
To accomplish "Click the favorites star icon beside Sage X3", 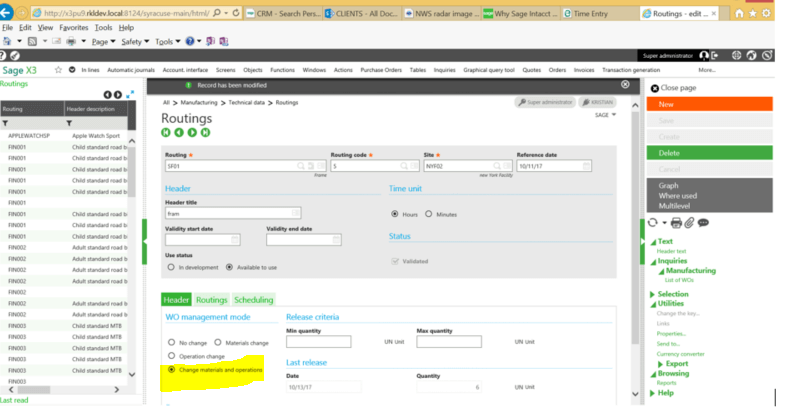I will 58,70.
